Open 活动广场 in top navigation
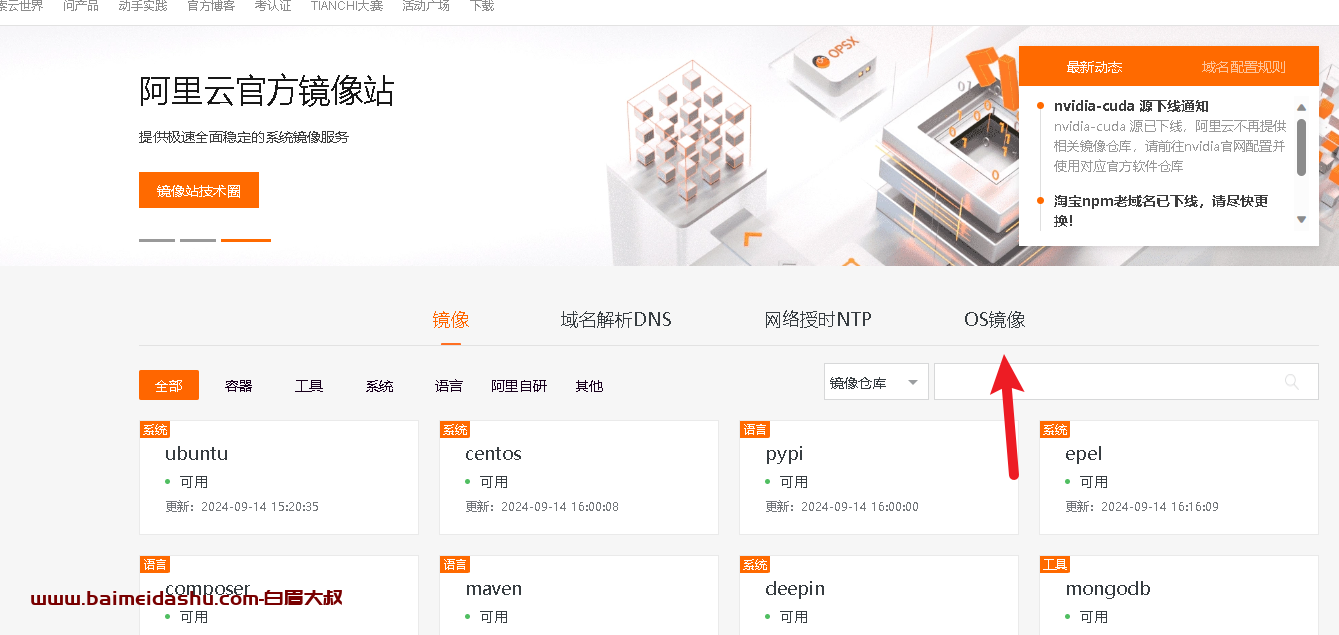This screenshot has width=1339, height=635. 426,6
